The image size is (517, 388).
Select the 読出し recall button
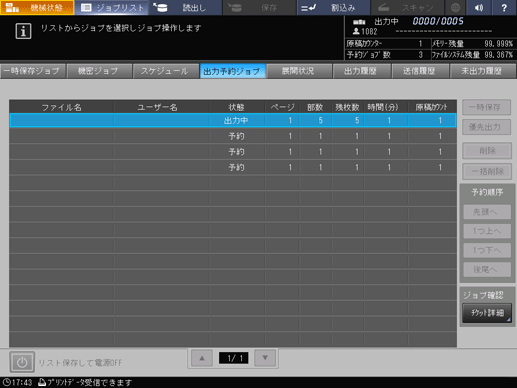coord(185,7)
